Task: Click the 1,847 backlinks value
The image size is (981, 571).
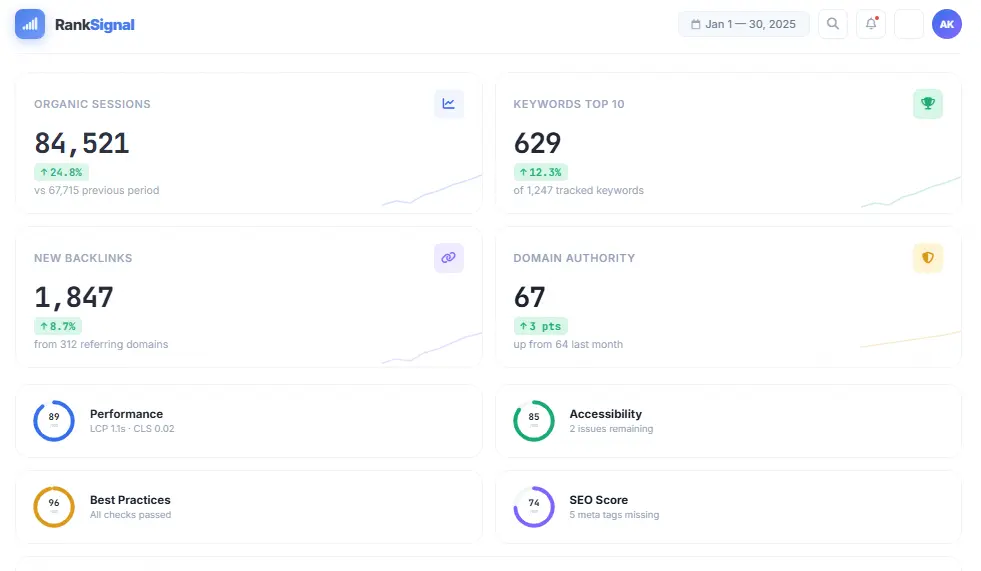Action: tap(74, 297)
